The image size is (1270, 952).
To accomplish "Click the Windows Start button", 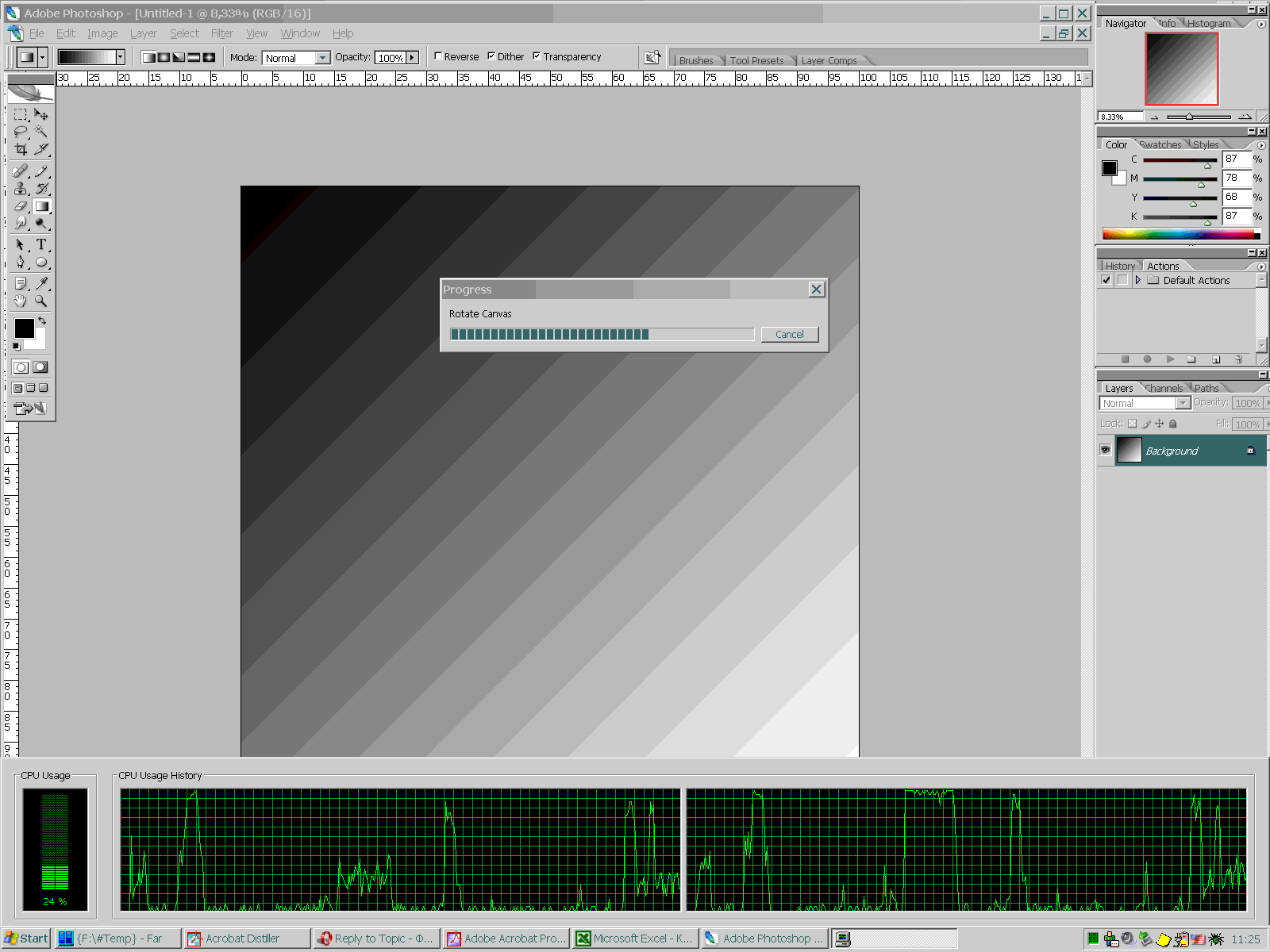I will point(26,939).
